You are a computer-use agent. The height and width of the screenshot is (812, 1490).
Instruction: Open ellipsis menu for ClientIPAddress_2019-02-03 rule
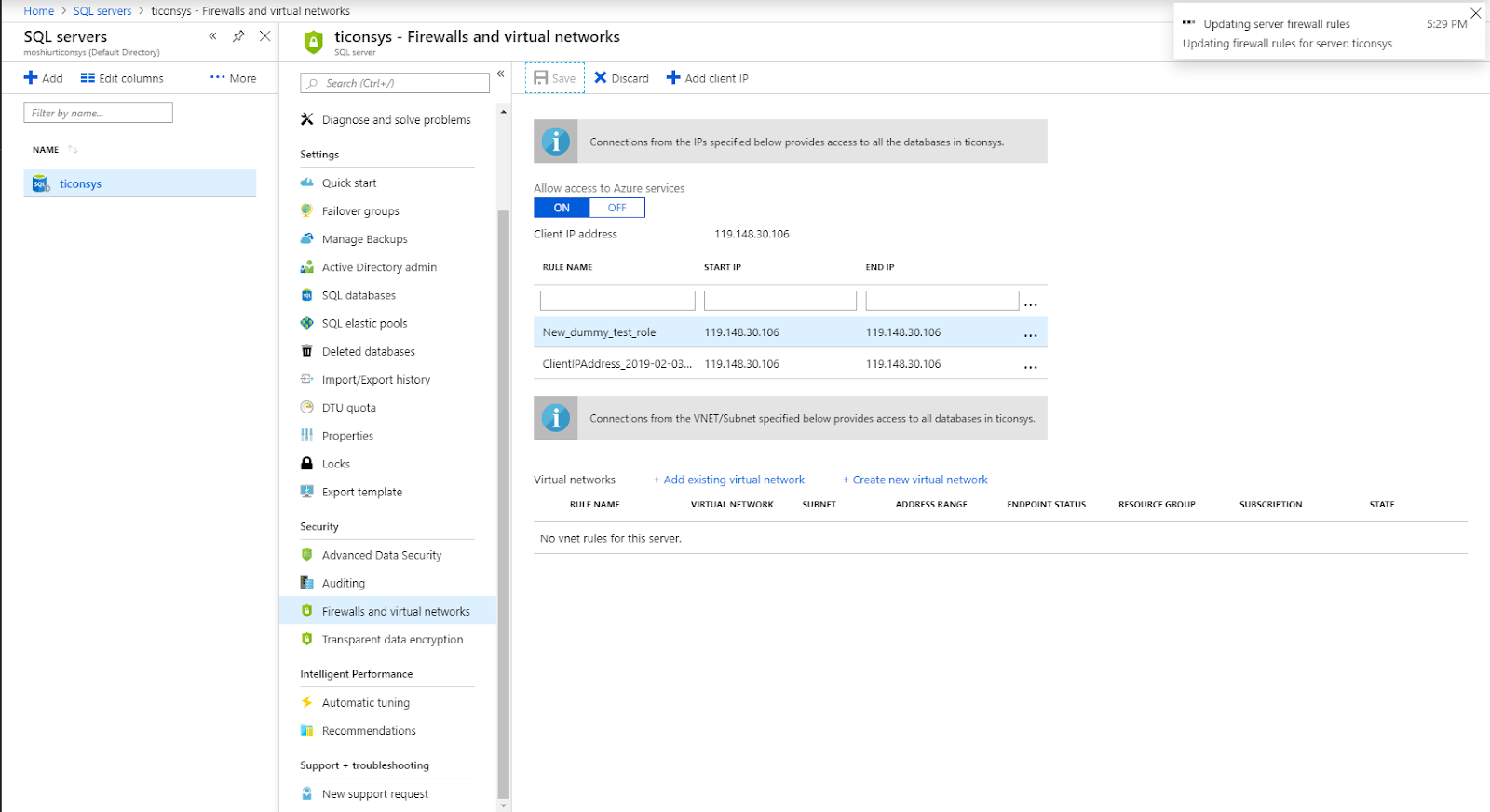coord(1031,366)
